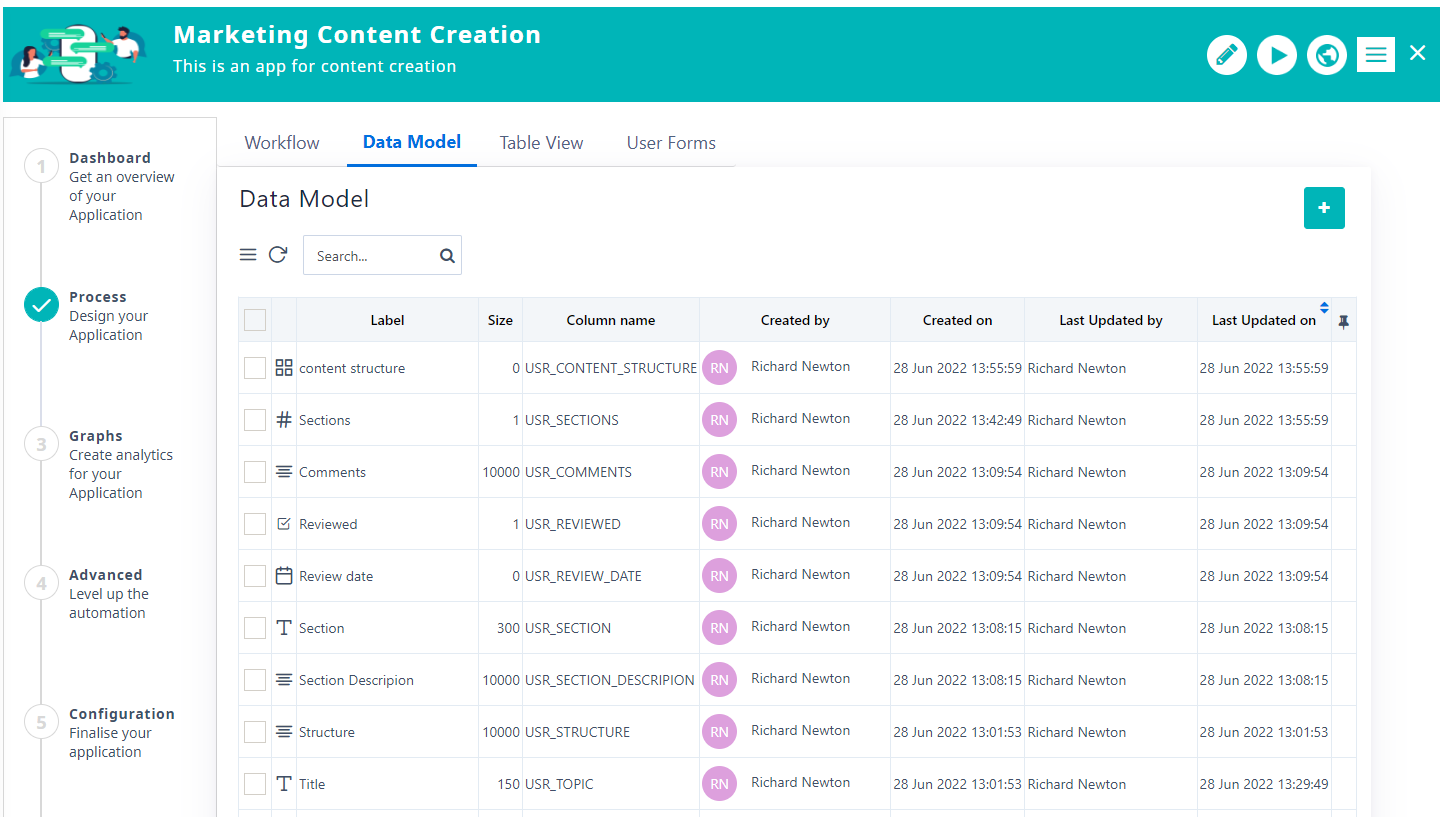Refresh the data model list
This screenshot has height=817, width=1440.
[278, 254]
